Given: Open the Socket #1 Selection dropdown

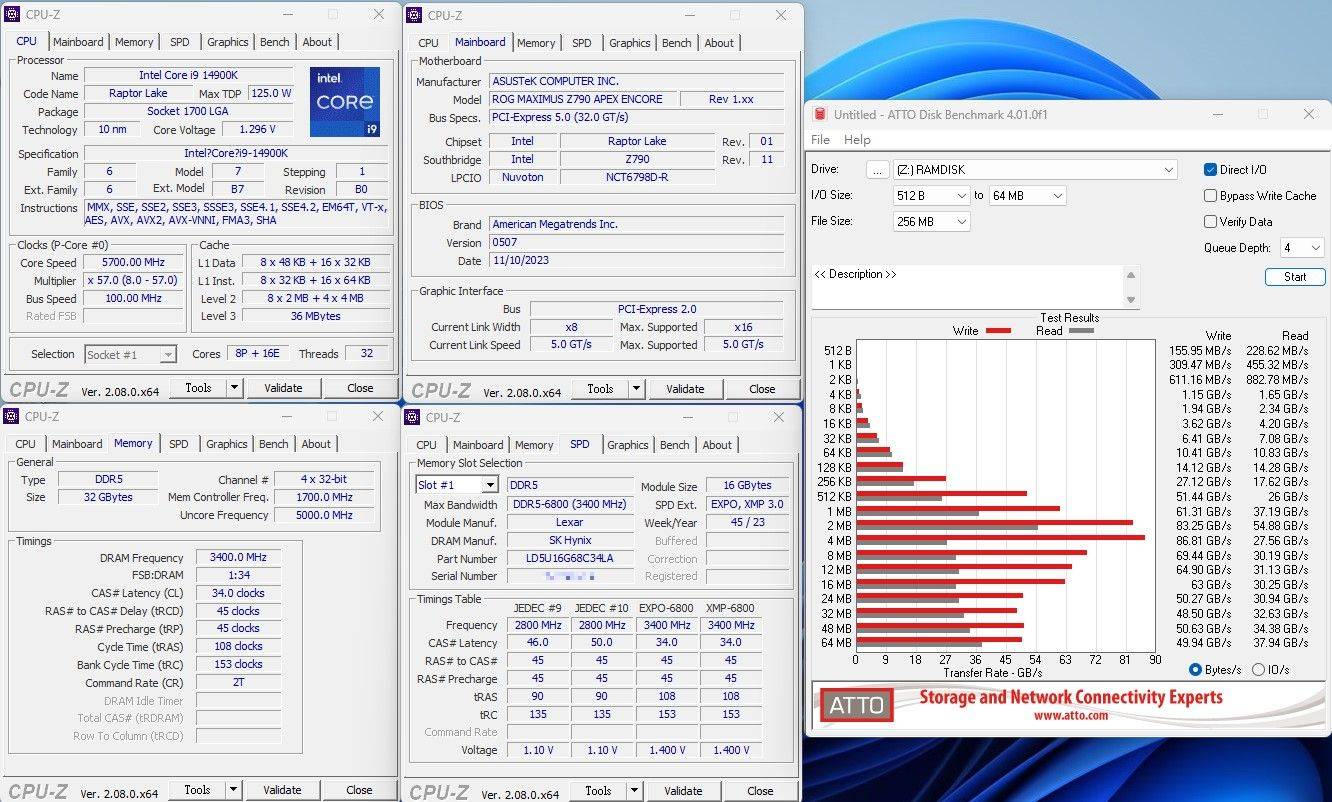Looking at the screenshot, I should pos(130,354).
